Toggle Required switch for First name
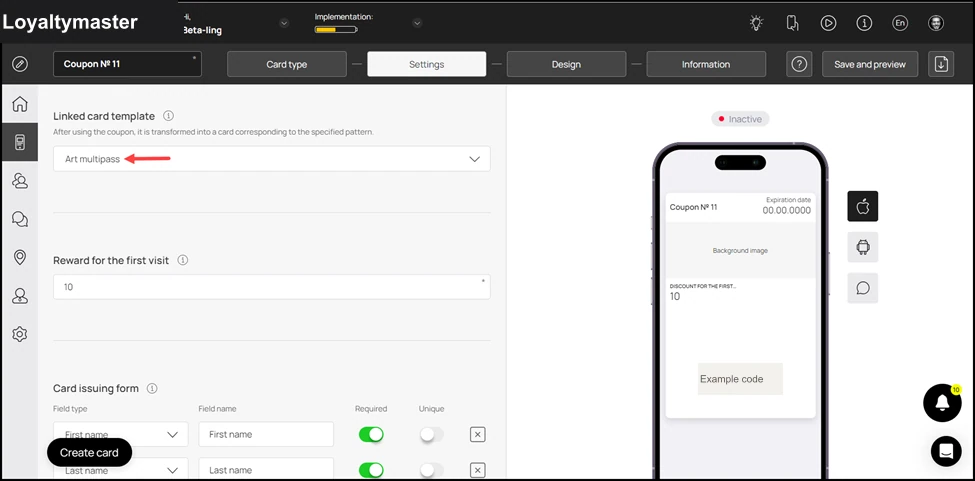Screen dimensions: 975x481 pos(371,434)
